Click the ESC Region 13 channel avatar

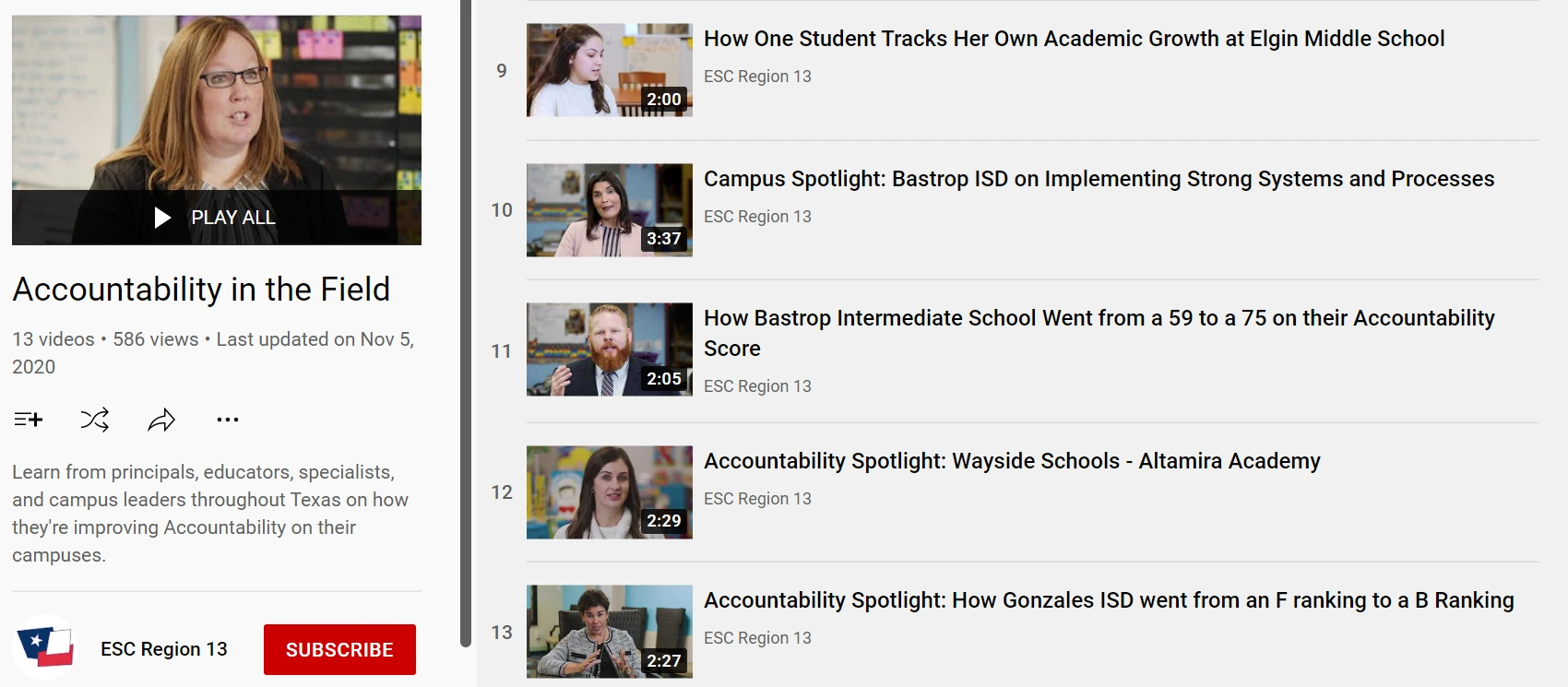tap(45, 647)
